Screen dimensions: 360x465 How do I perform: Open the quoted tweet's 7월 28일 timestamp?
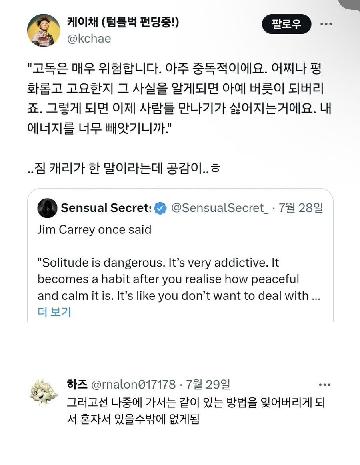(x=301, y=208)
